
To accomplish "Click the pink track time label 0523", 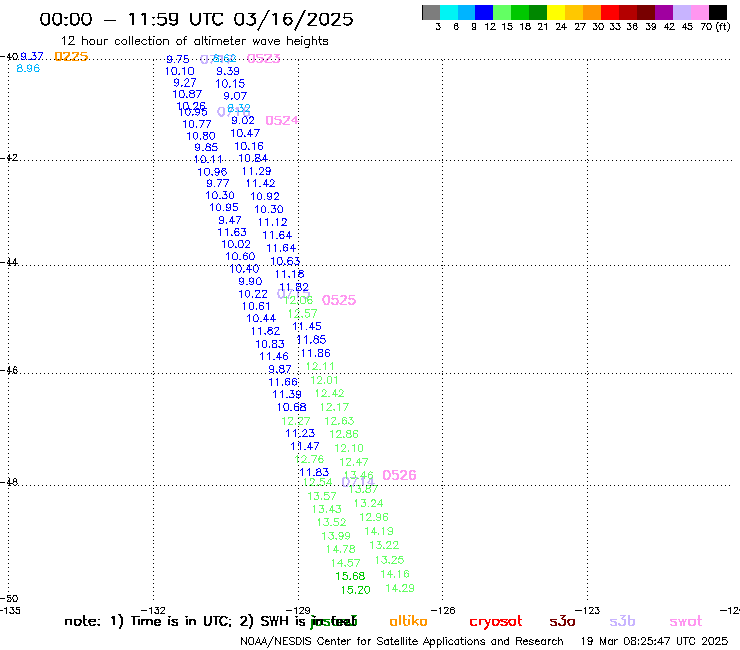I will pos(263,59).
